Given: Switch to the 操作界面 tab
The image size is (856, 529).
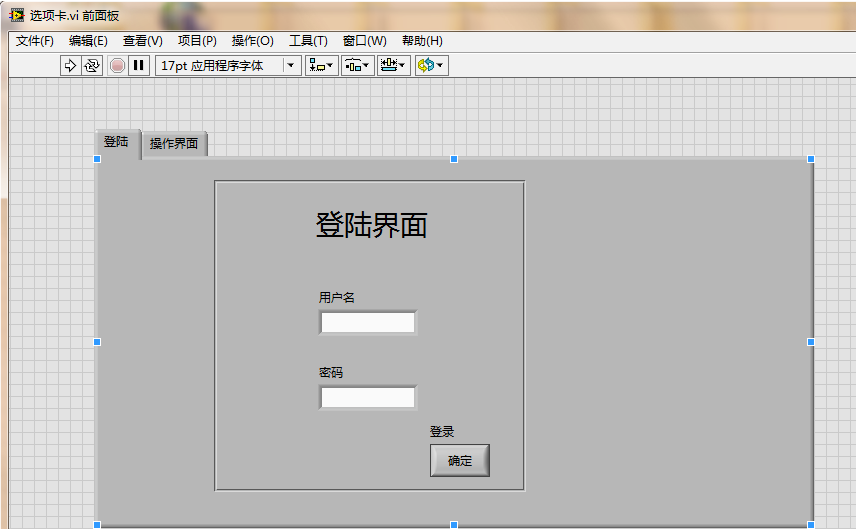Looking at the screenshot, I should (x=174, y=144).
